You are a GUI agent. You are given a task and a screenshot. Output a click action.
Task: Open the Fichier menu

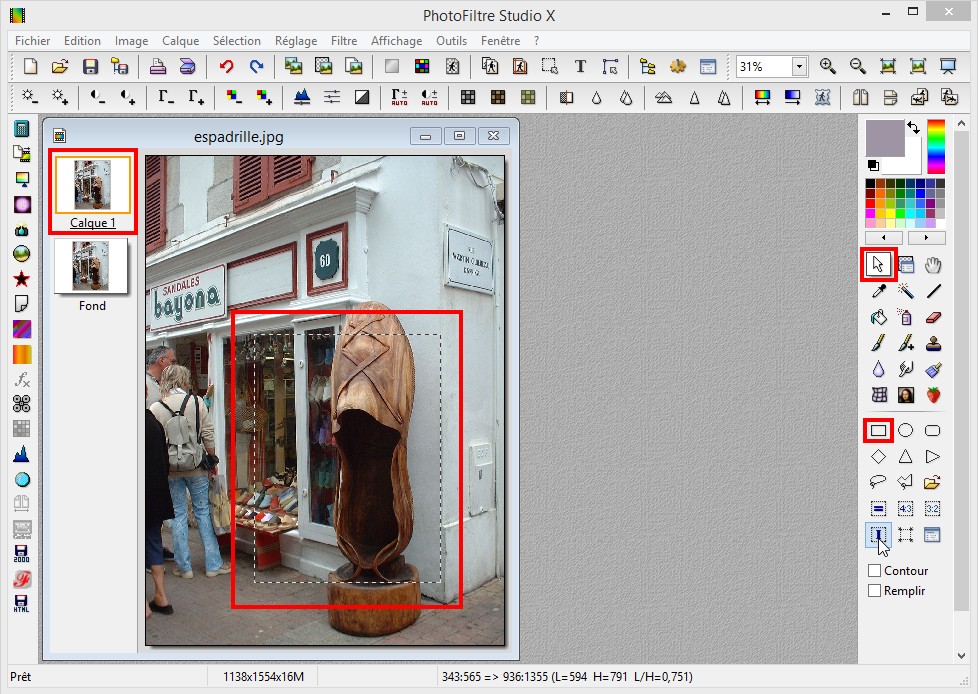pyautogui.click(x=32, y=41)
